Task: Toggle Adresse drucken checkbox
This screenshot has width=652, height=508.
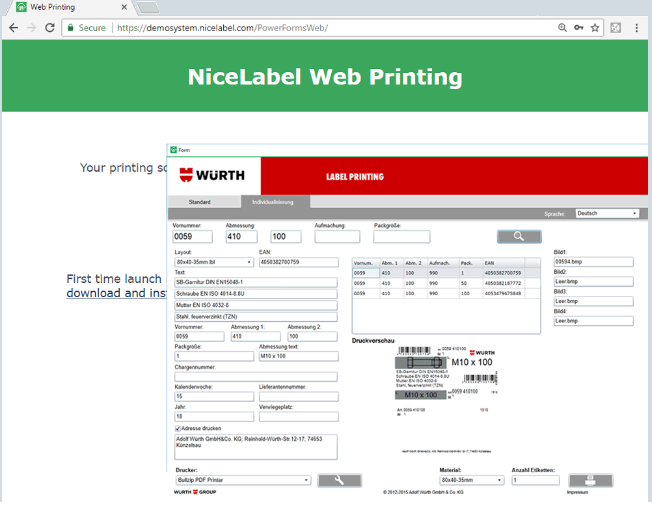Action: coord(178,429)
